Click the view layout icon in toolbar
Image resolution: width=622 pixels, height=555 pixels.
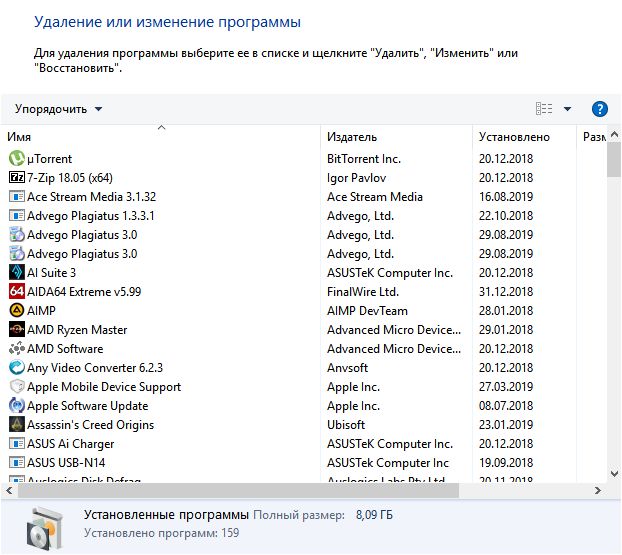(544, 108)
